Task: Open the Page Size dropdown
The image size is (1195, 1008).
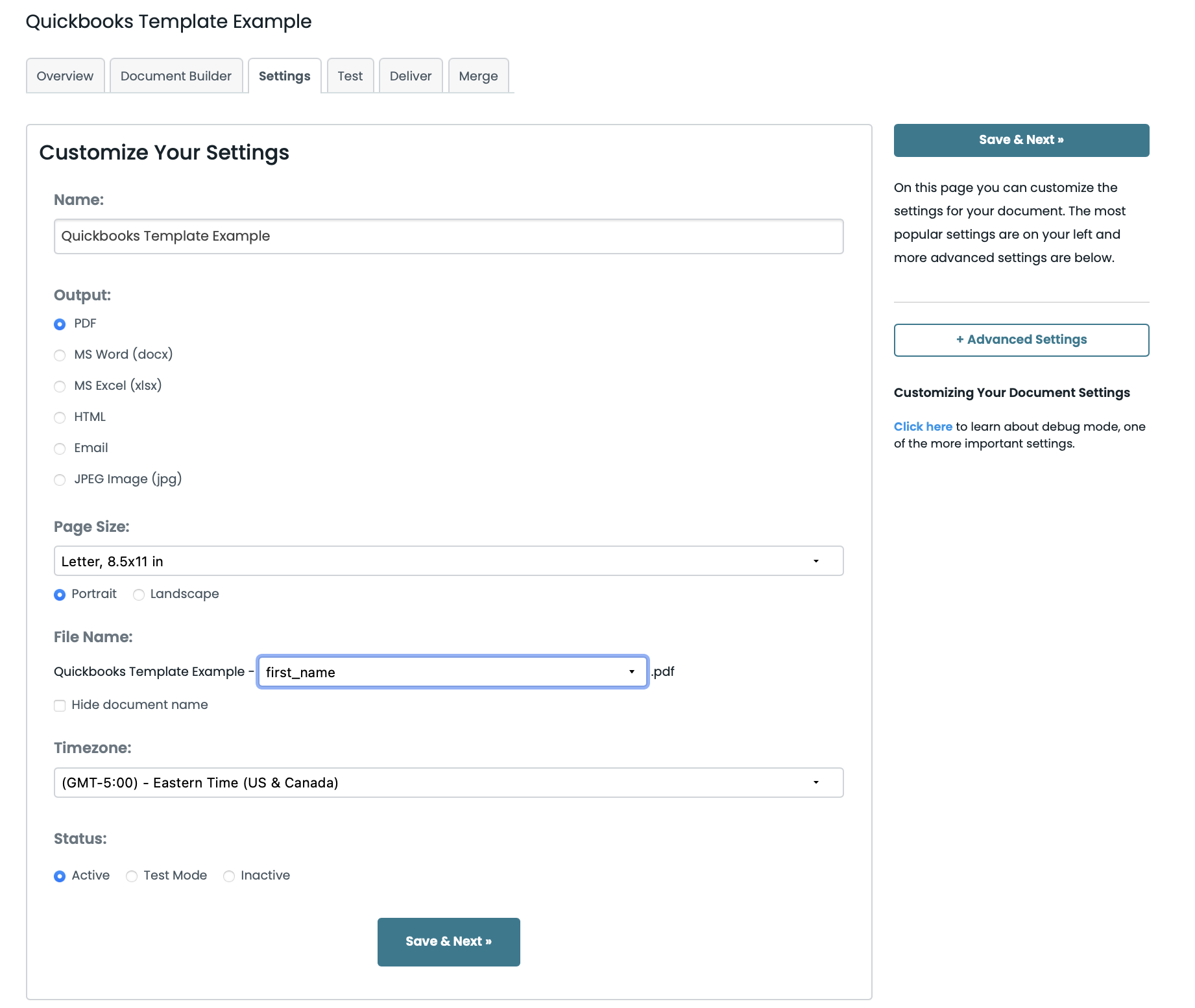Action: pos(448,561)
